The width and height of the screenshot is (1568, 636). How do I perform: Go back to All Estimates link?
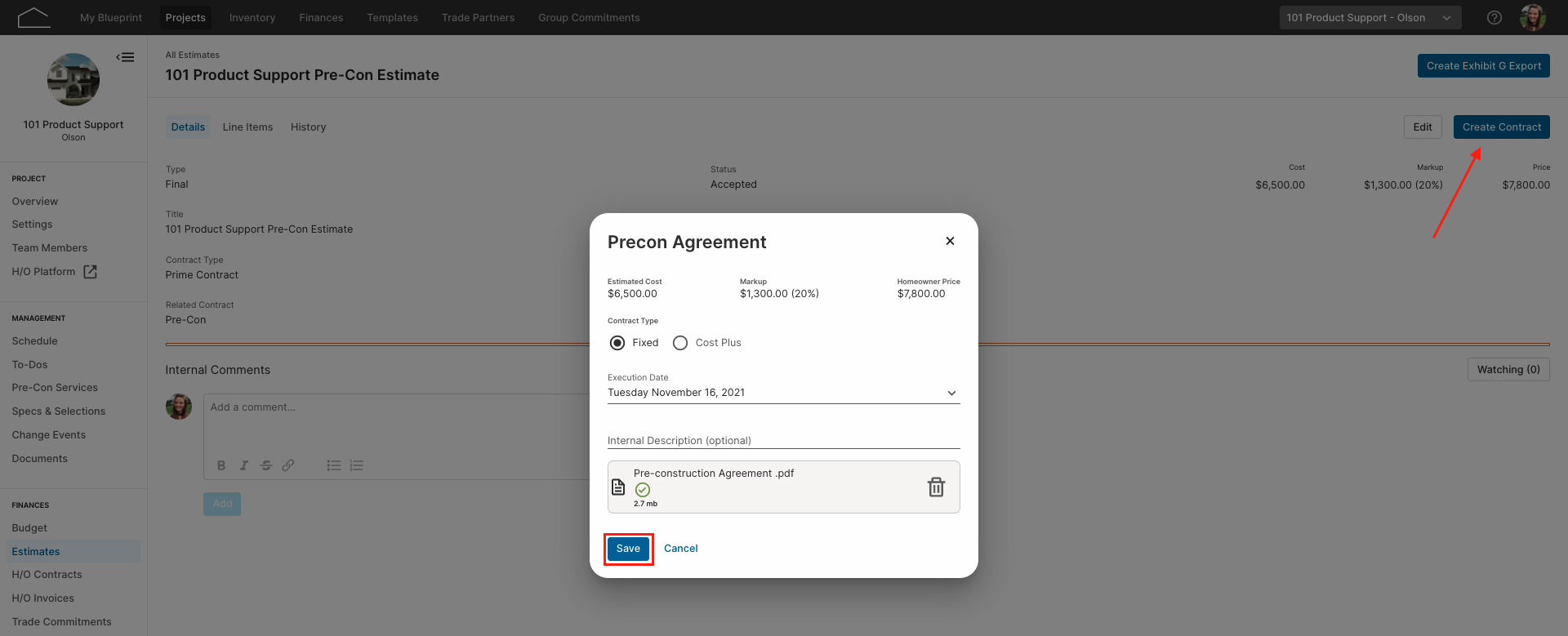tap(193, 55)
